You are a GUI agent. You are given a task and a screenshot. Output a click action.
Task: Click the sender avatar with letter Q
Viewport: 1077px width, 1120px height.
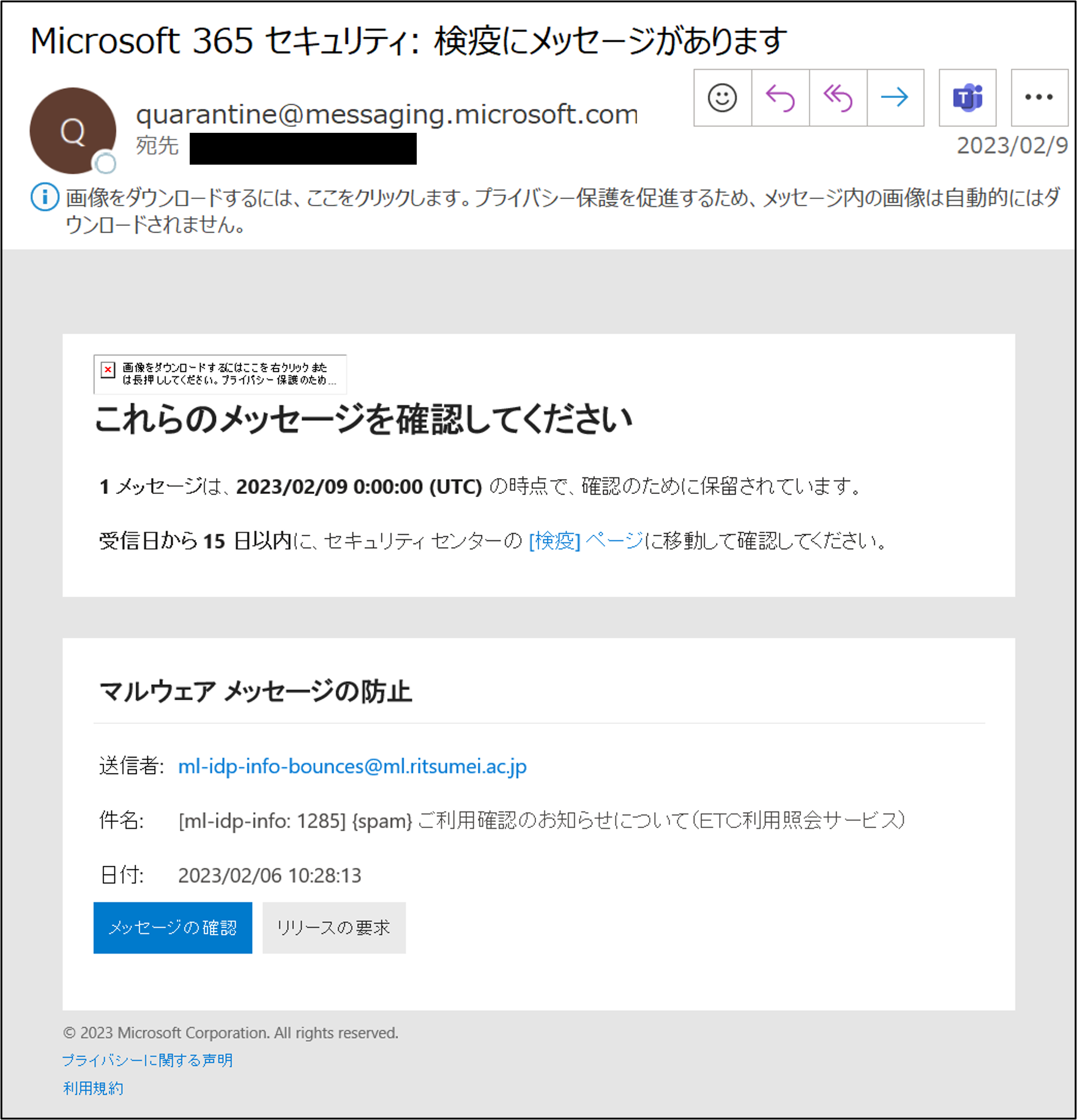[73, 130]
